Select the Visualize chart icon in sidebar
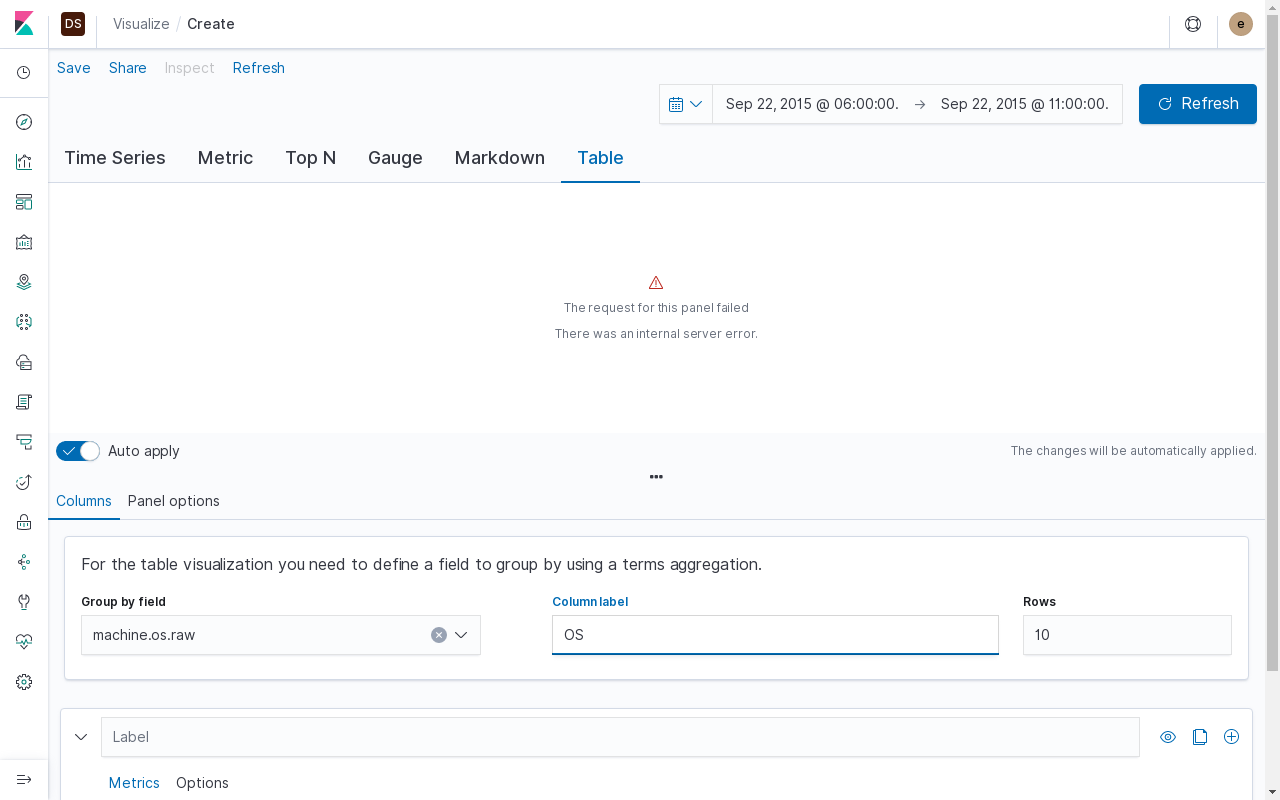Screen dimensions: 1280x800 [x=23, y=162]
